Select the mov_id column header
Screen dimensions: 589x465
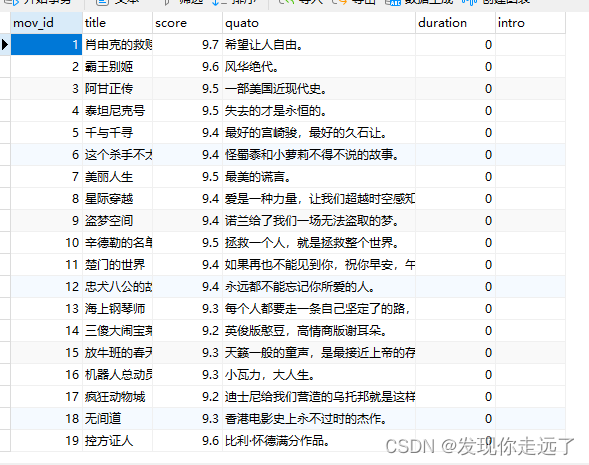click(47, 23)
